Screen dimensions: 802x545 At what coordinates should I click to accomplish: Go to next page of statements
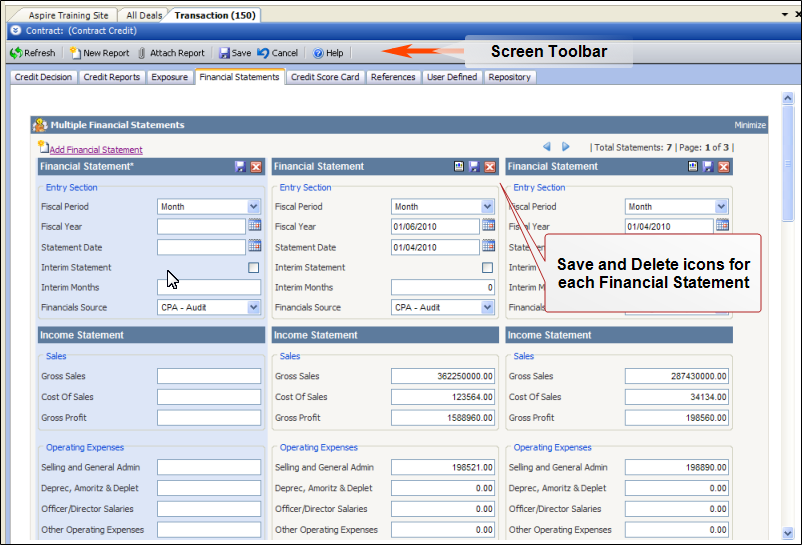coord(566,147)
